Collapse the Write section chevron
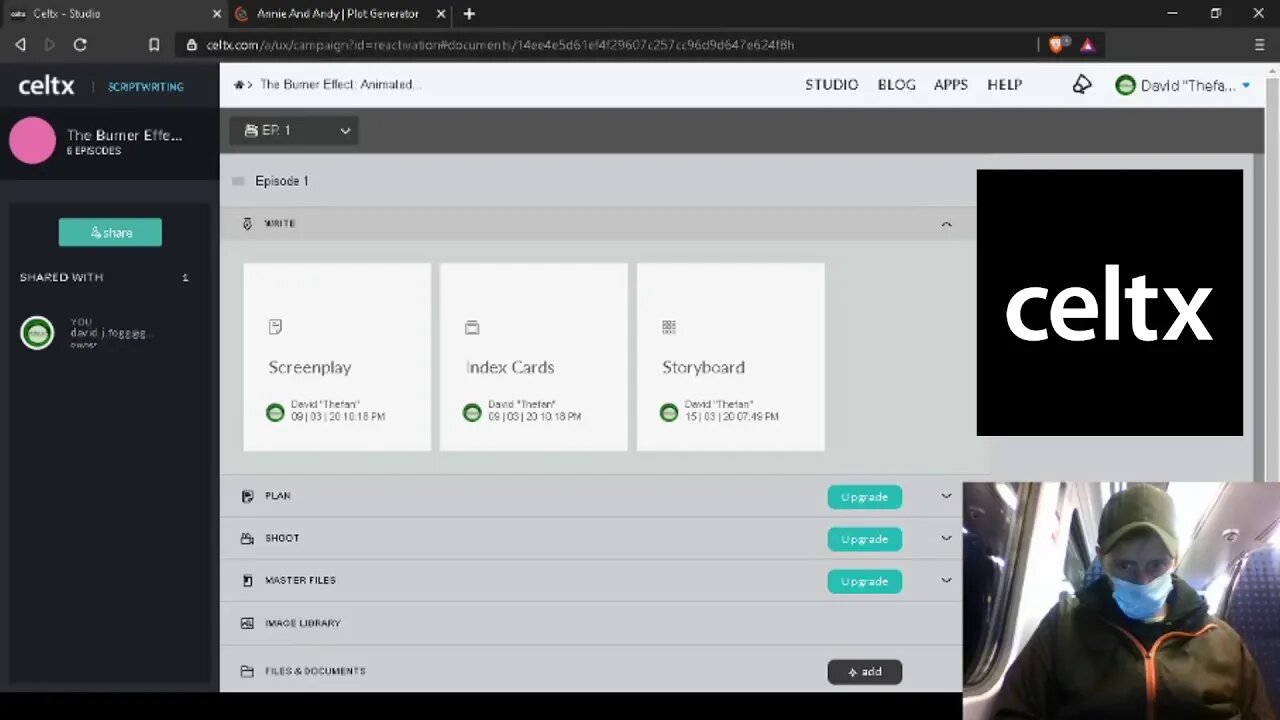Screen dimensions: 1280x720 [946, 224]
